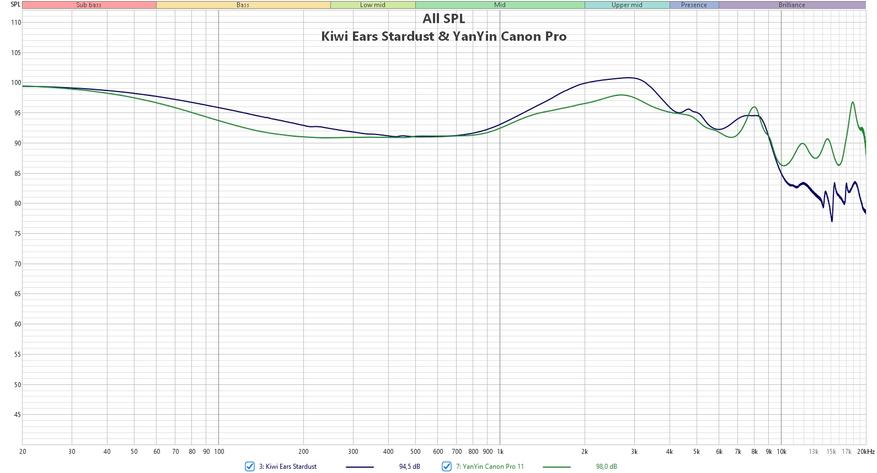Click the 3k frequency axis tick
The image size is (877, 473).
click(x=634, y=451)
